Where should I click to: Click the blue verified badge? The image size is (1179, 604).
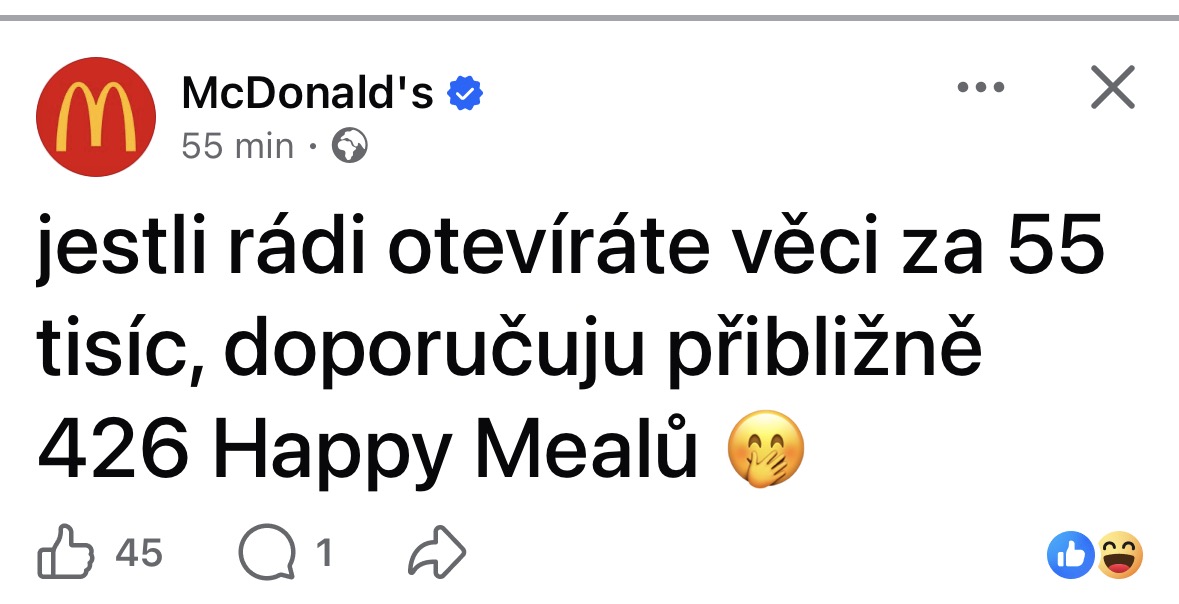point(465,94)
